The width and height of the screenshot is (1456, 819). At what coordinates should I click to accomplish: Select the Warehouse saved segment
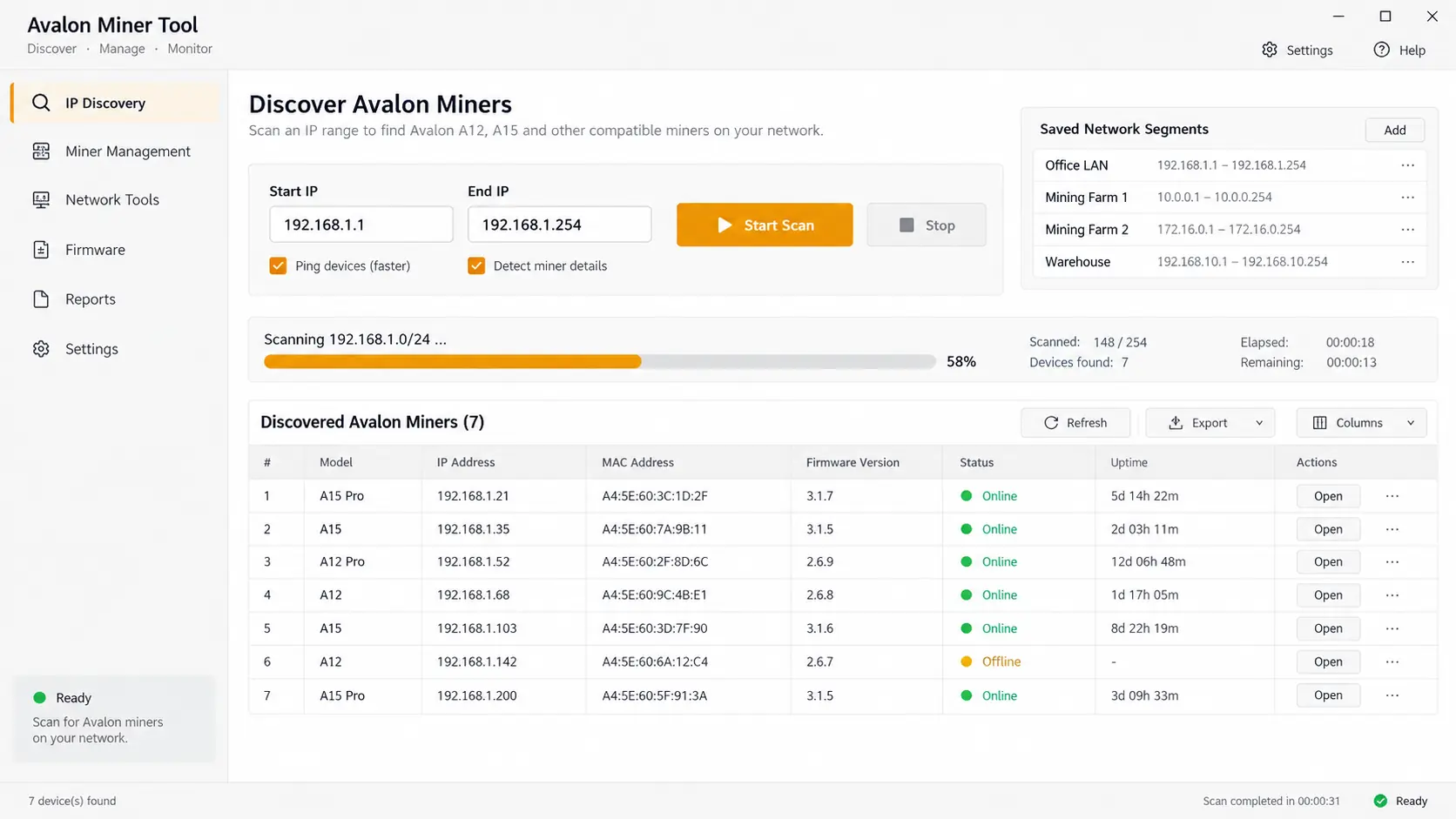(x=1230, y=262)
